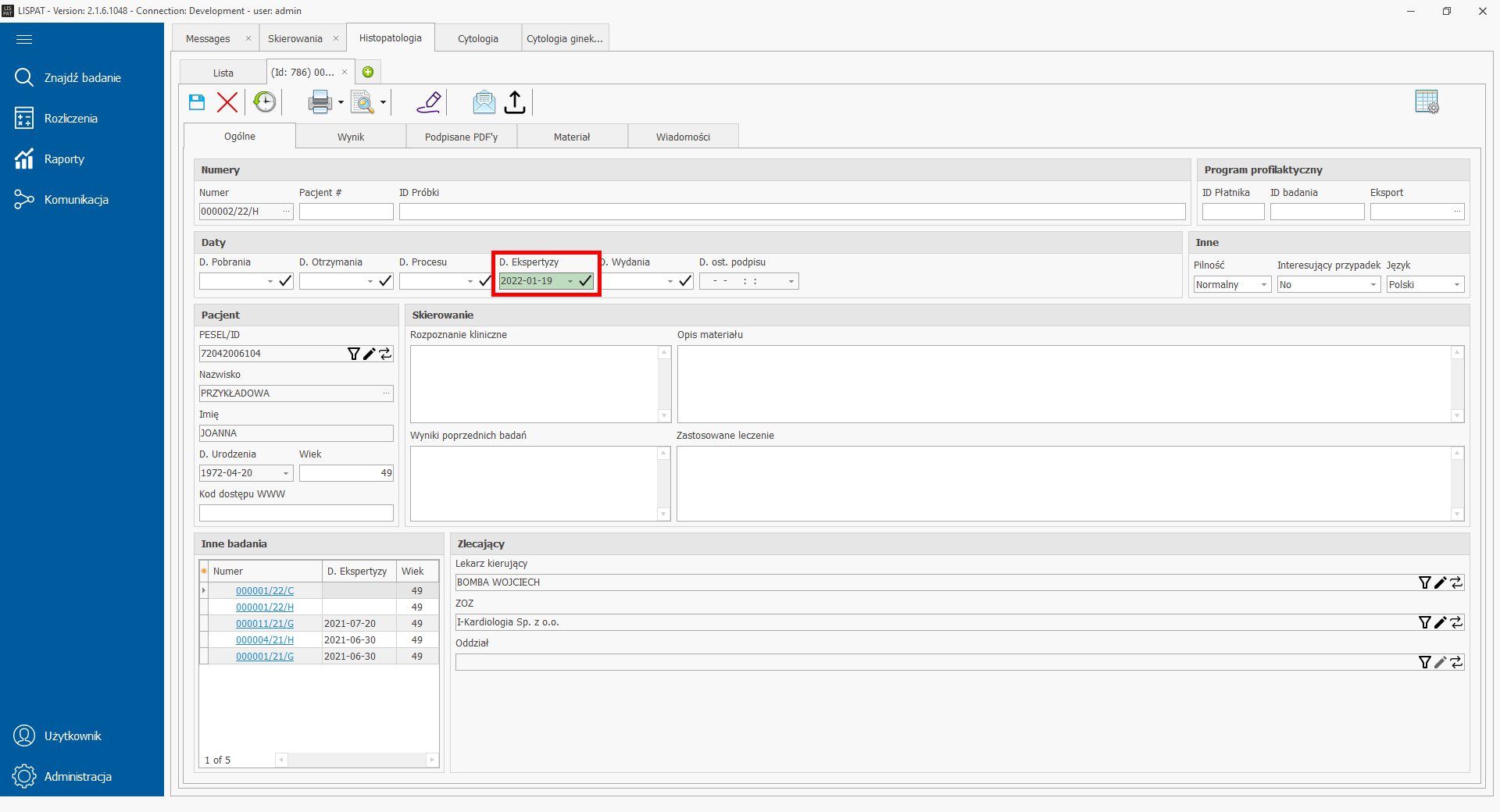Open the Cytologia tab

(x=478, y=38)
